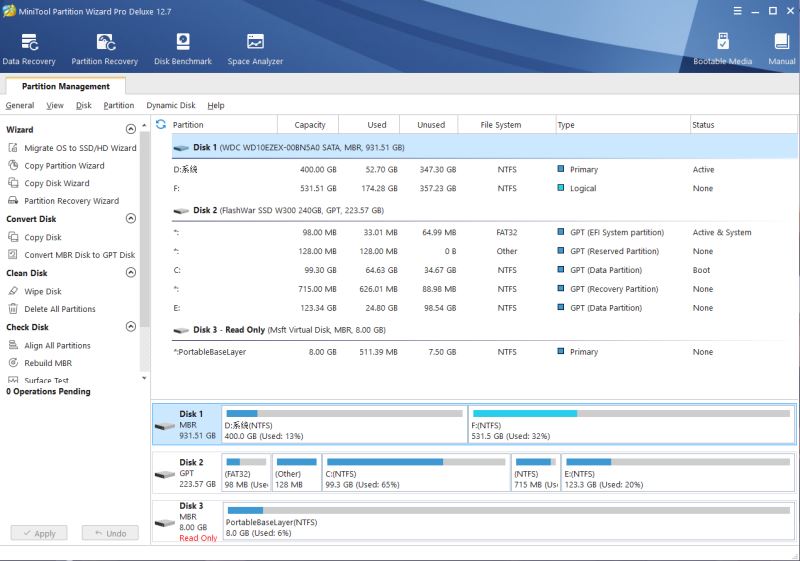Launch Partition Recovery from toolbar

coord(105,49)
